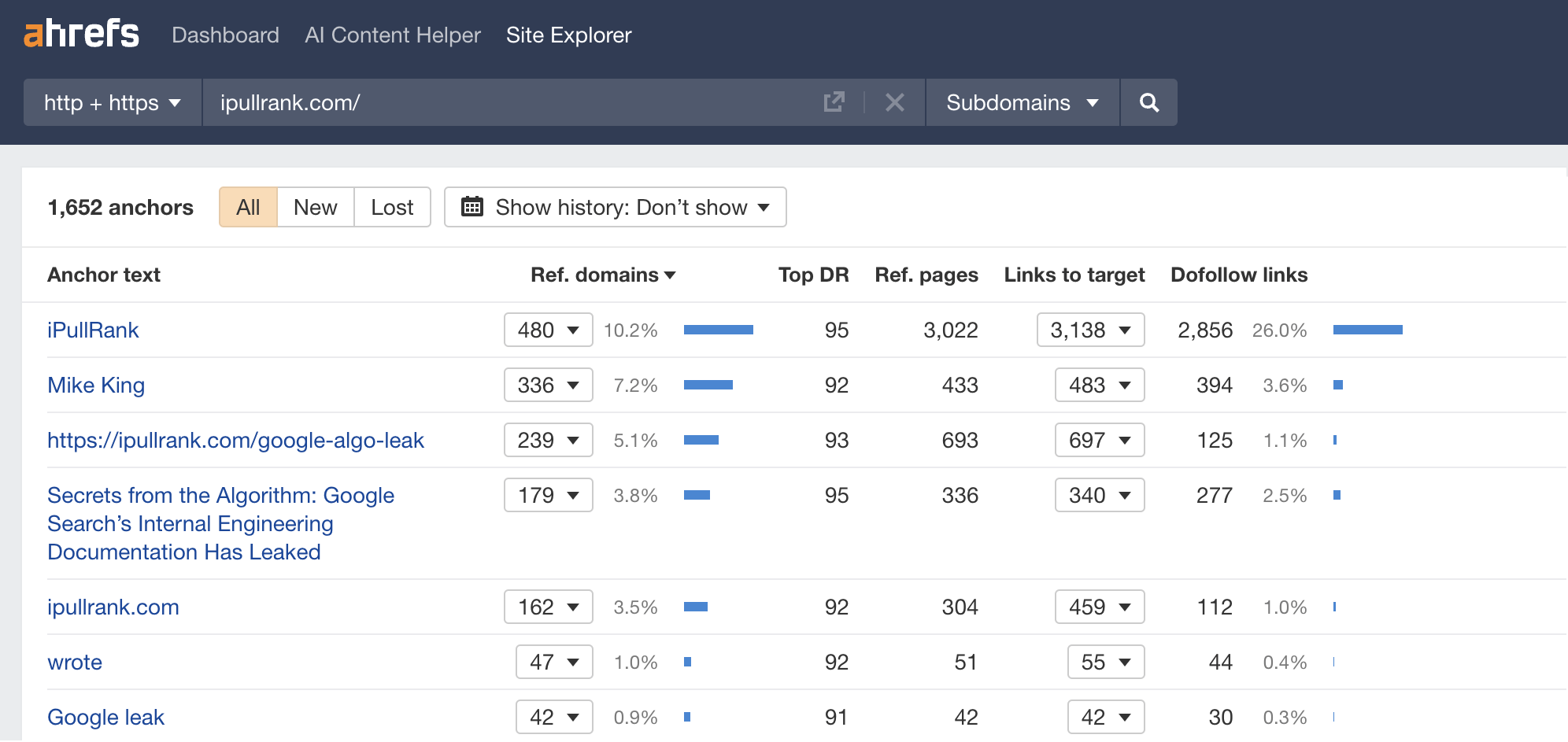Click the dofollow links bar beside 26.0%

coord(1367,330)
